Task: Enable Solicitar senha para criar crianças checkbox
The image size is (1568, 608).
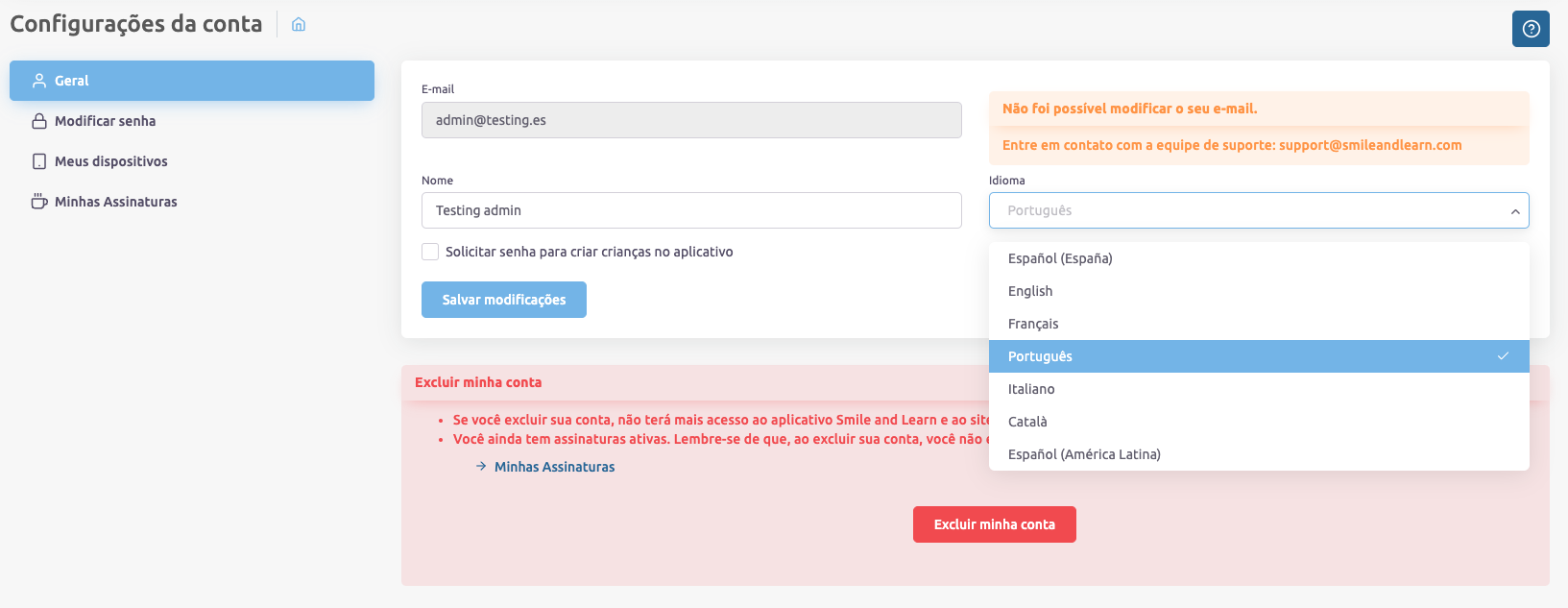Action: tap(430, 252)
